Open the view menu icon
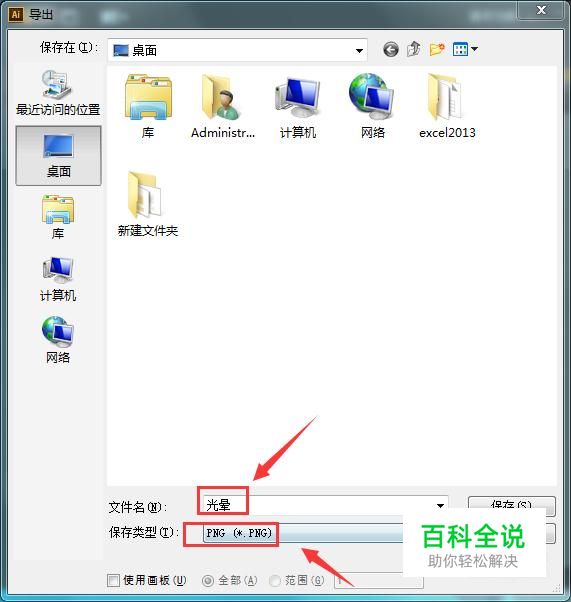The height and width of the screenshot is (602, 571). [x=465, y=49]
